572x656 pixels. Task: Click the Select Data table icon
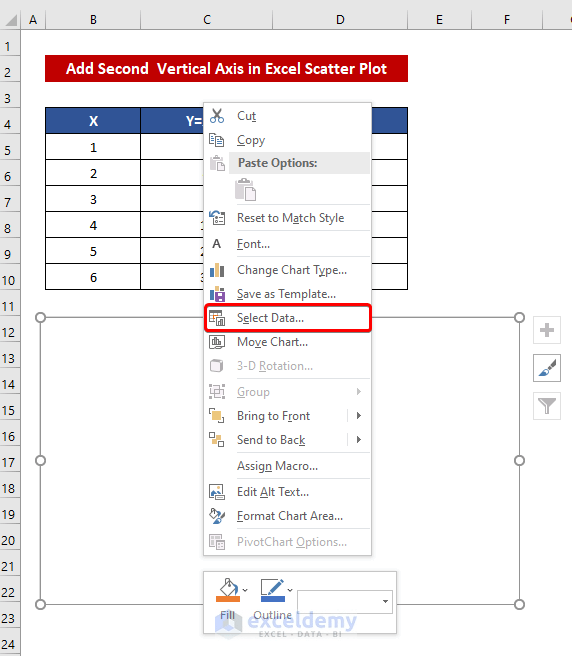[217, 318]
